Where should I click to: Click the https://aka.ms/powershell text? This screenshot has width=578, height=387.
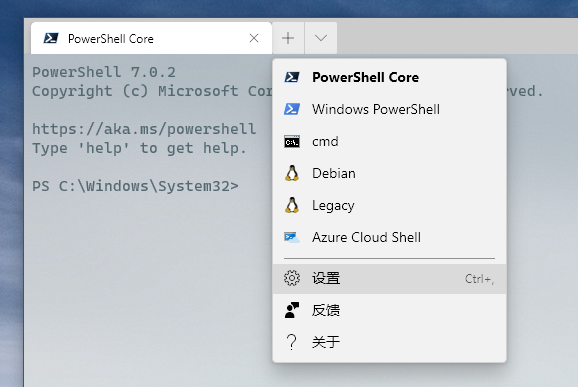tap(144, 129)
